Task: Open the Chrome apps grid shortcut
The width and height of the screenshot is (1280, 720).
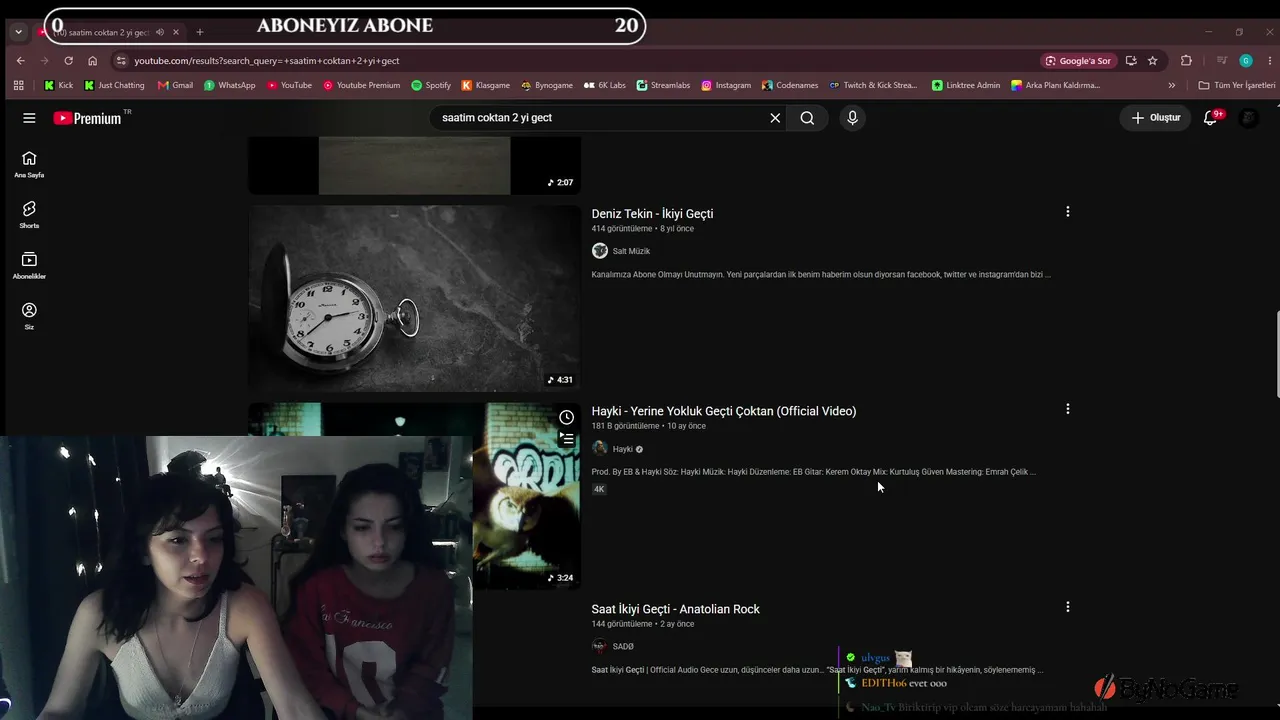Action: tap(18, 85)
